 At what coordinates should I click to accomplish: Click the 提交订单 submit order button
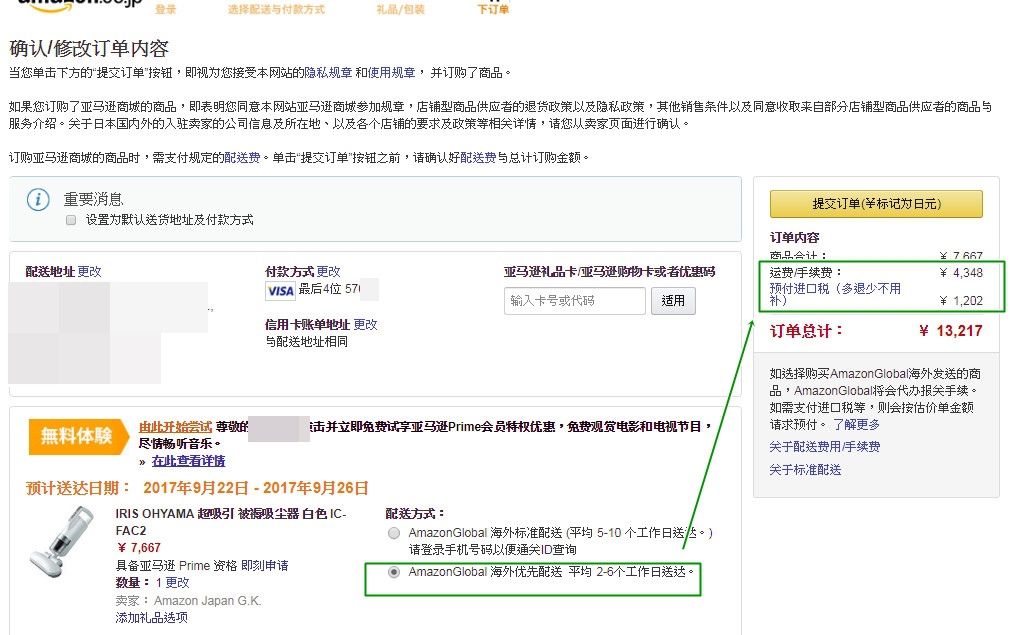coord(876,204)
